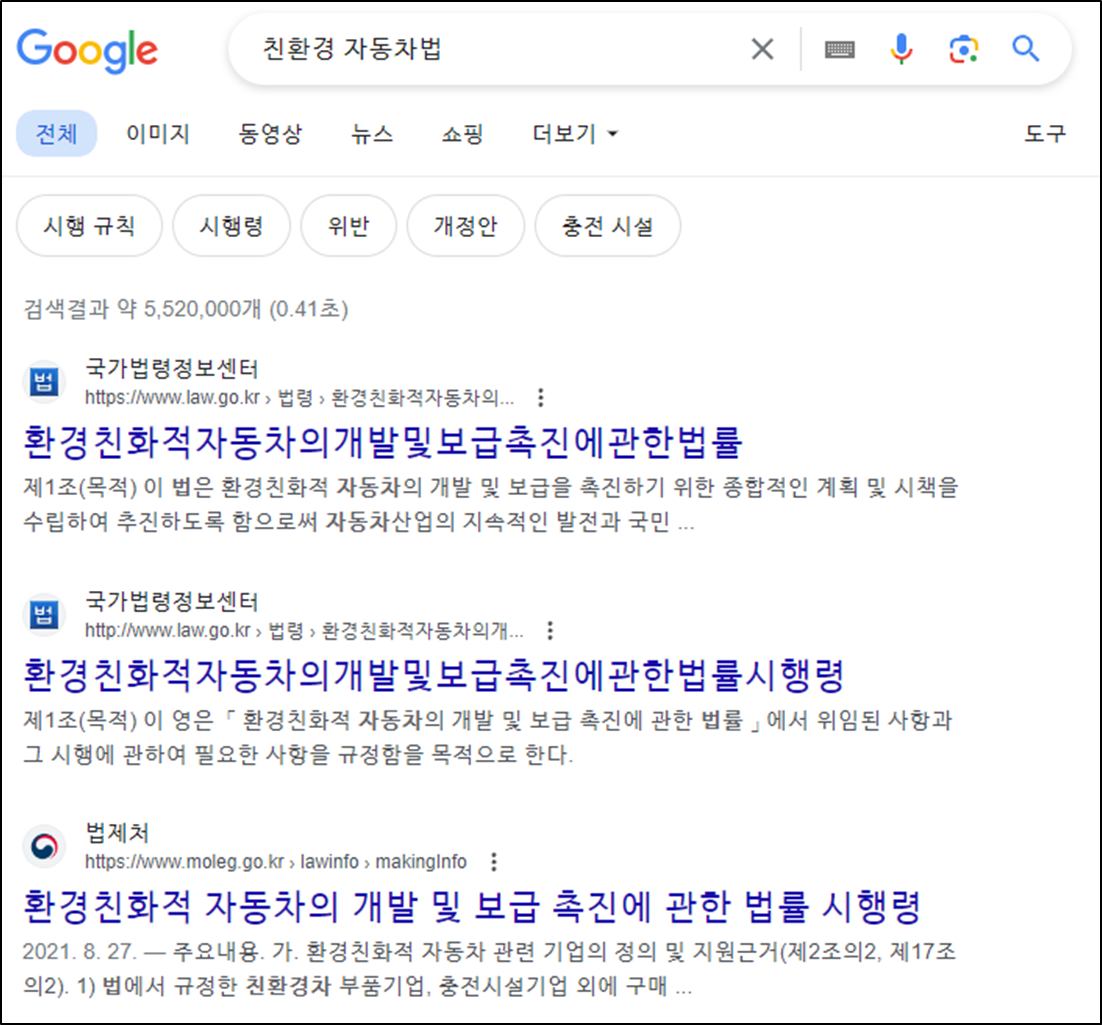This screenshot has width=1102, height=1025.
Task: Click the first 국가법령정보센터 site name
Action: point(172,368)
